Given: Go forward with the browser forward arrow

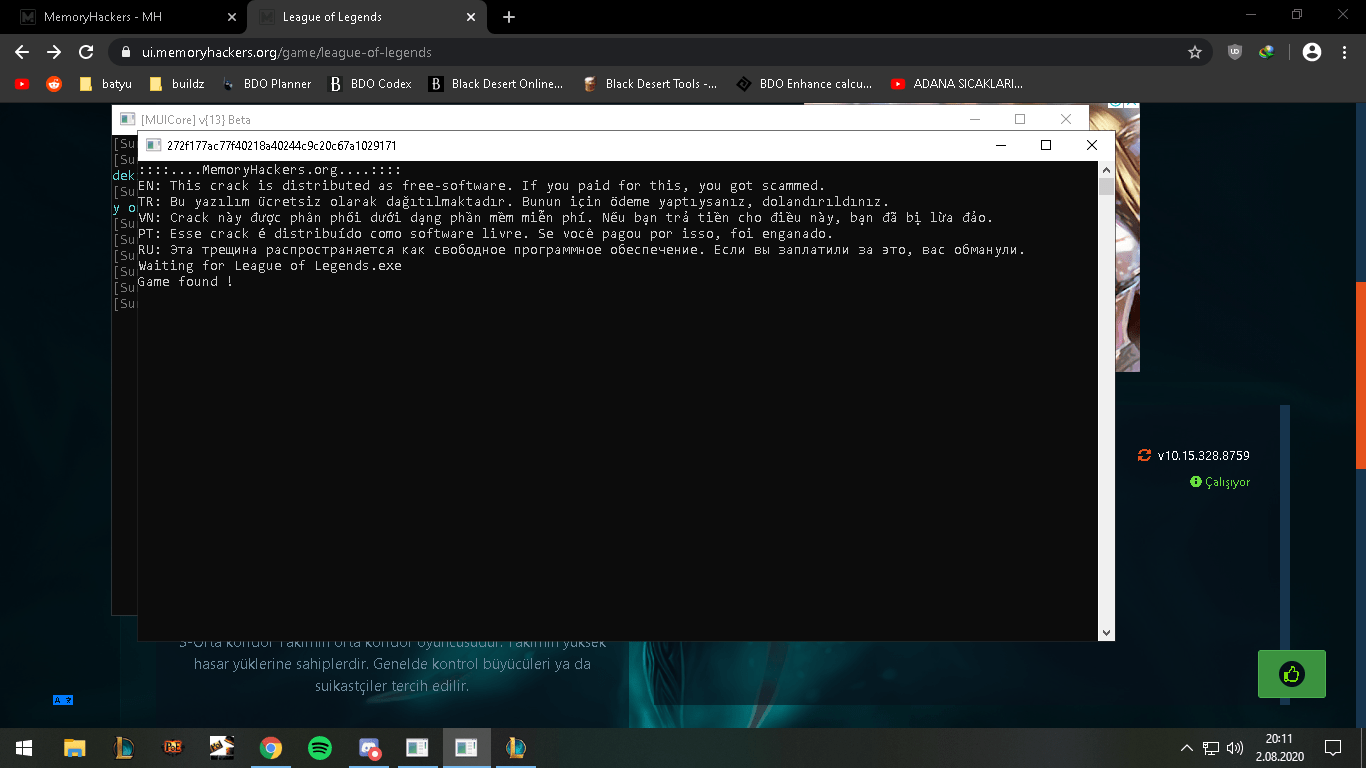Looking at the screenshot, I should point(54,52).
